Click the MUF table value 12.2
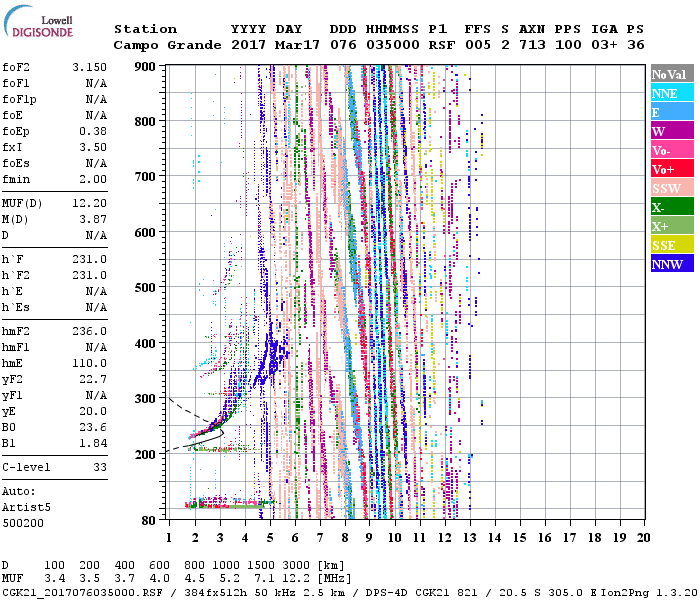 click(x=296, y=579)
